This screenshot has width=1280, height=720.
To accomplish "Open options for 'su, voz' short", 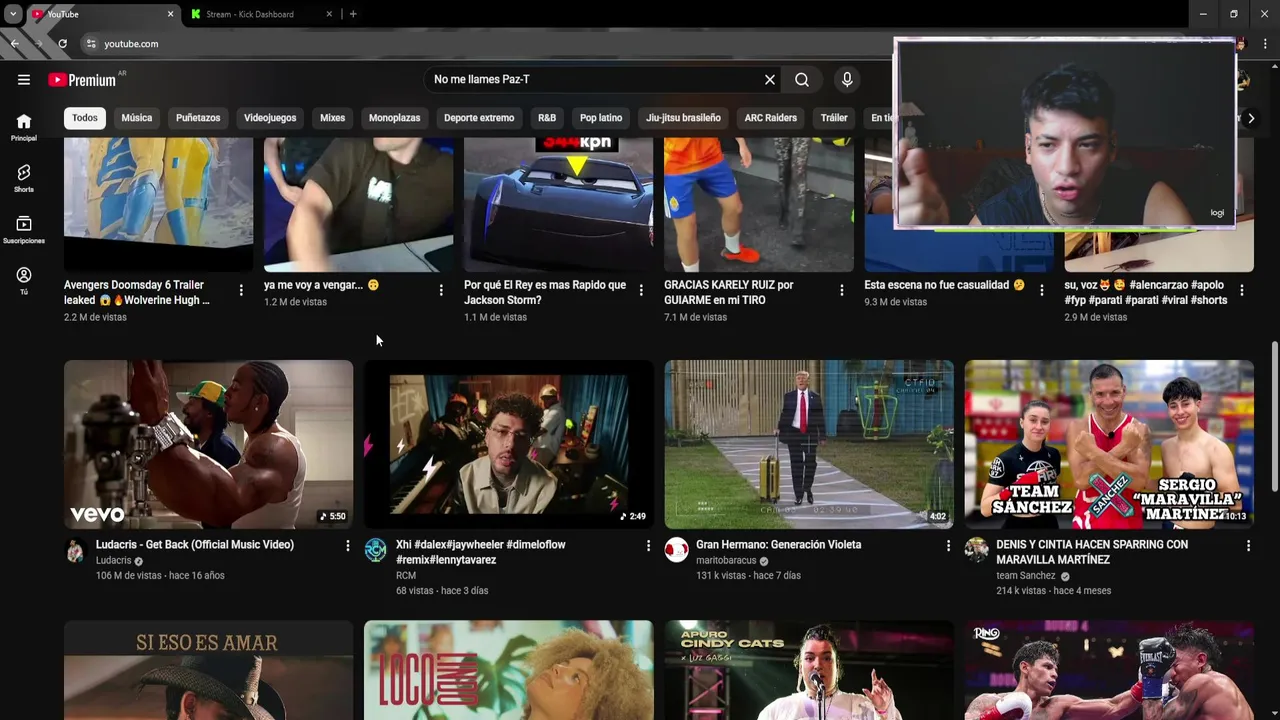I will tap(1241, 290).
